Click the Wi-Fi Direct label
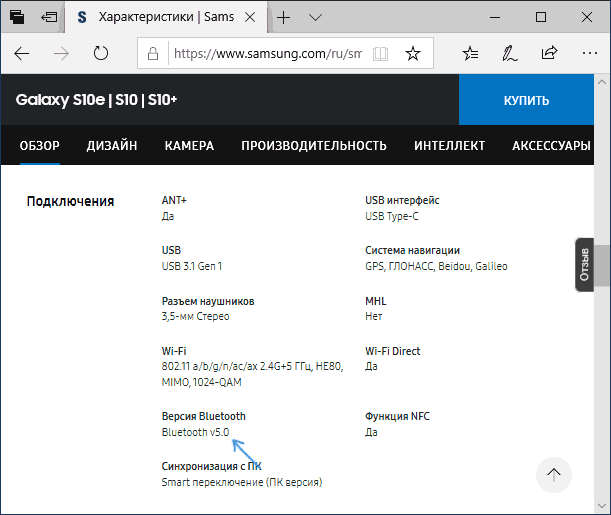Screen dimensions: 611x515 tap(392, 351)
